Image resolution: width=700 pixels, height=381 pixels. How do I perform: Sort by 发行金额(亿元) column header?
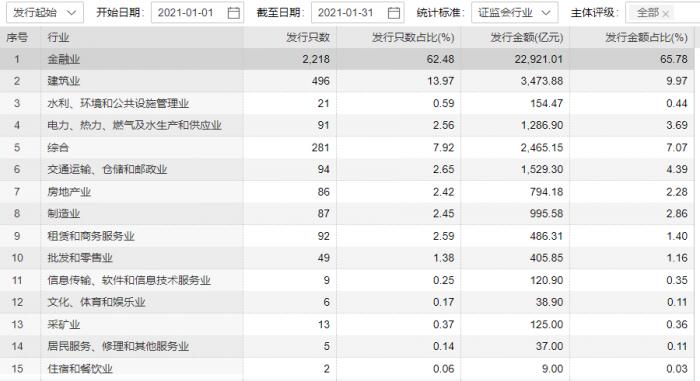click(x=527, y=38)
